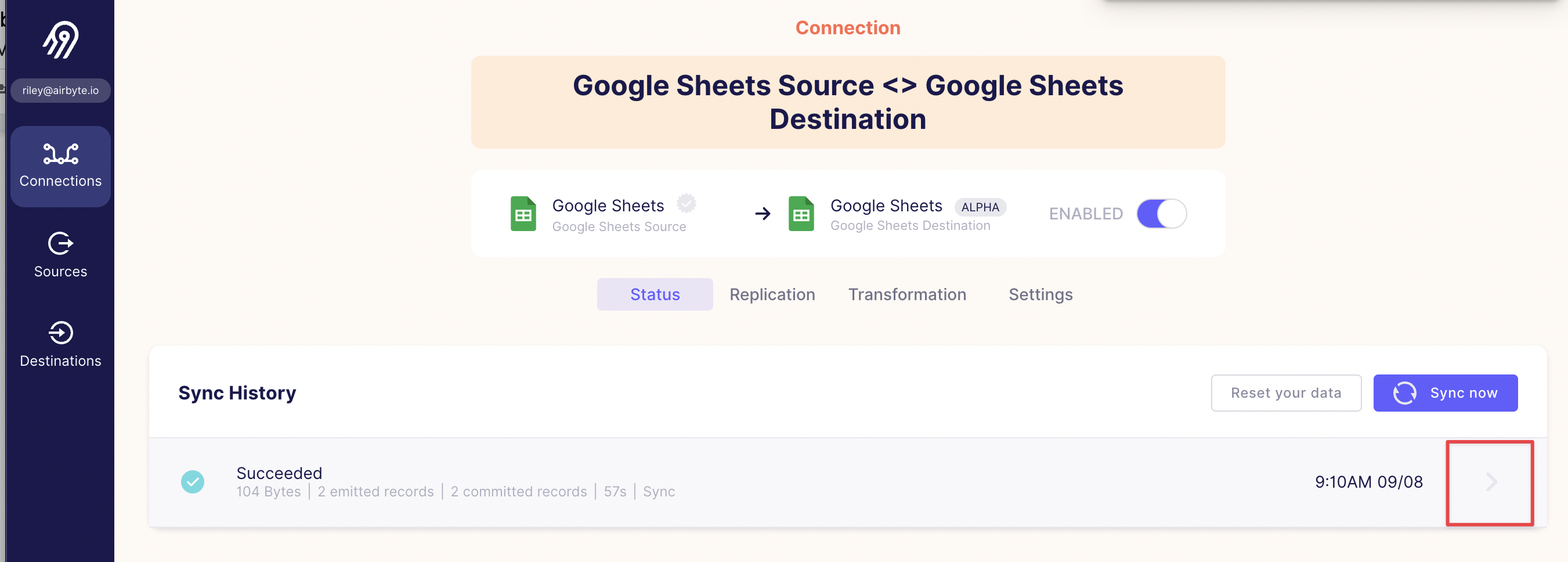
Task: Click the 9:10AM 09/08 timestamp
Action: tap(1369, 482)
